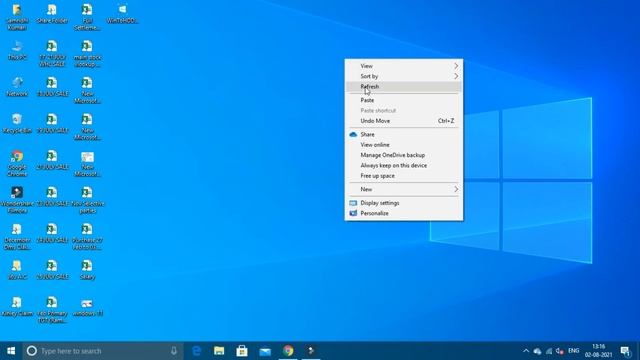Choose Always keep on this device

coord(404,165)
